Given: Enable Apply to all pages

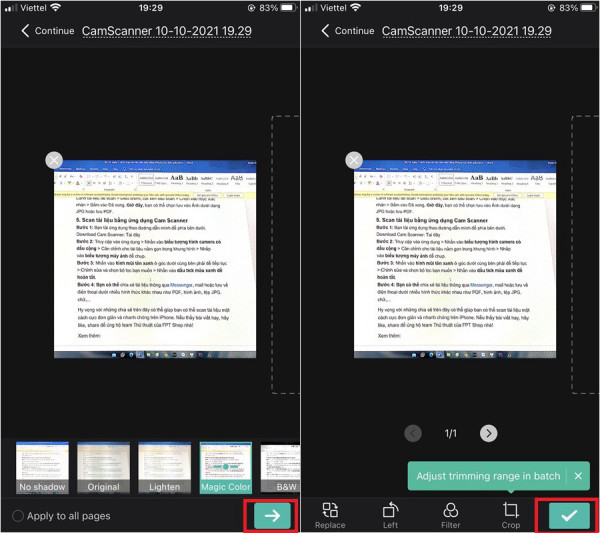Looking at the screenshot, I should pyautogui.click(x=18, y=516).
